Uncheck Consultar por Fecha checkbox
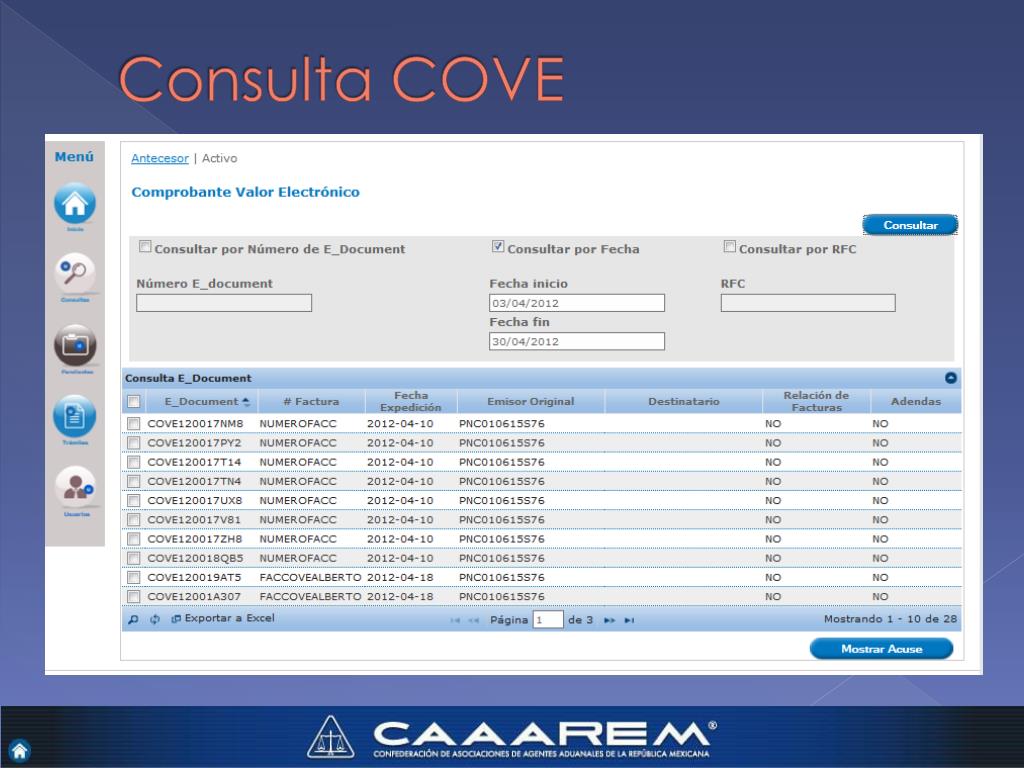This screenshot has height=768, width=1024. [x=498, y=247]
